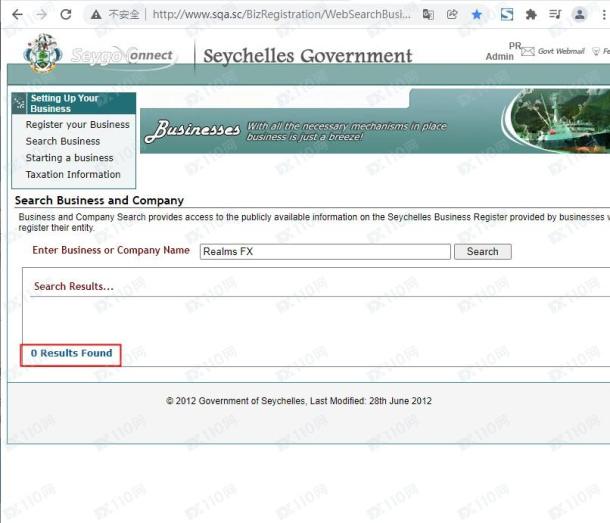
Task: Open the Govt Webmail envelope link
Action: click(527, 51)
